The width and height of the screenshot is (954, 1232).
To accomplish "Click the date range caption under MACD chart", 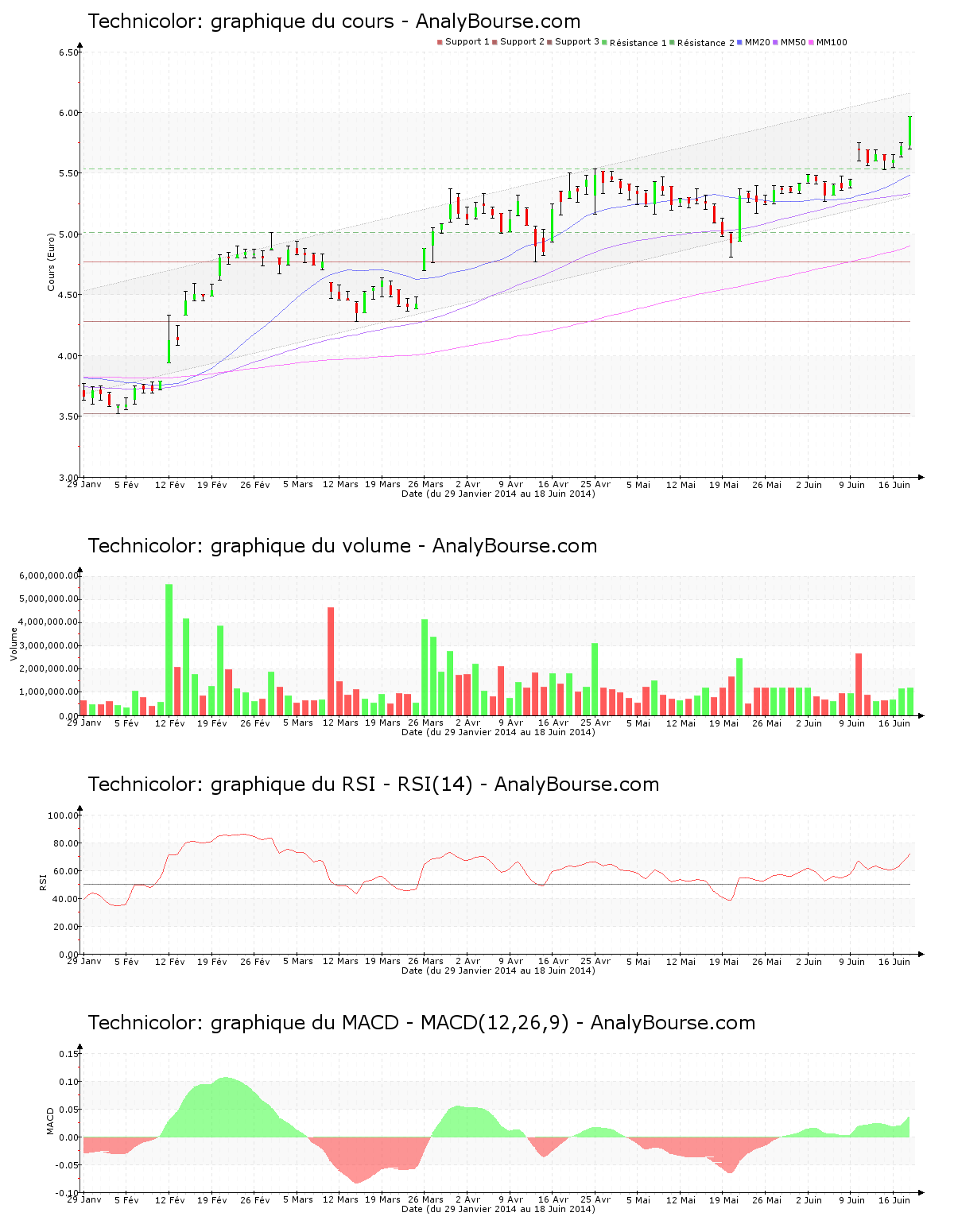I will 498,1209.
